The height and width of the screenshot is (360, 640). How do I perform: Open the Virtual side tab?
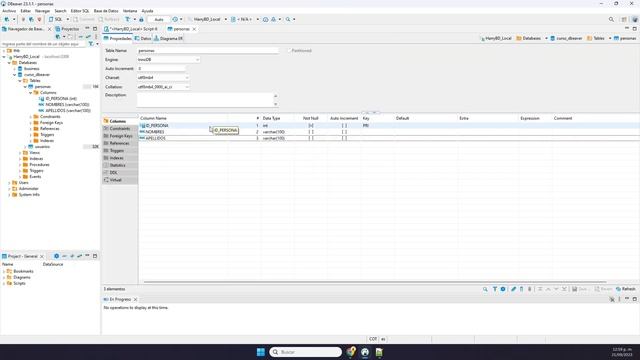point(120,180)
